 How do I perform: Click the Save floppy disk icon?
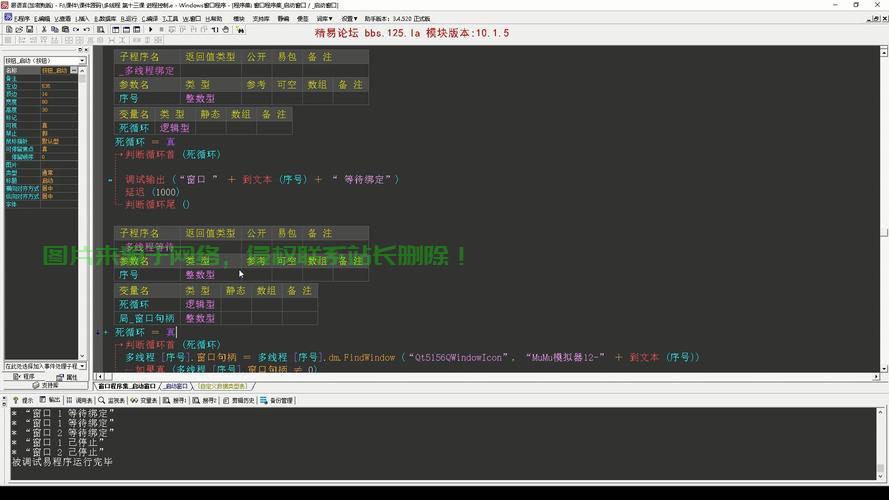pos(30,30)
